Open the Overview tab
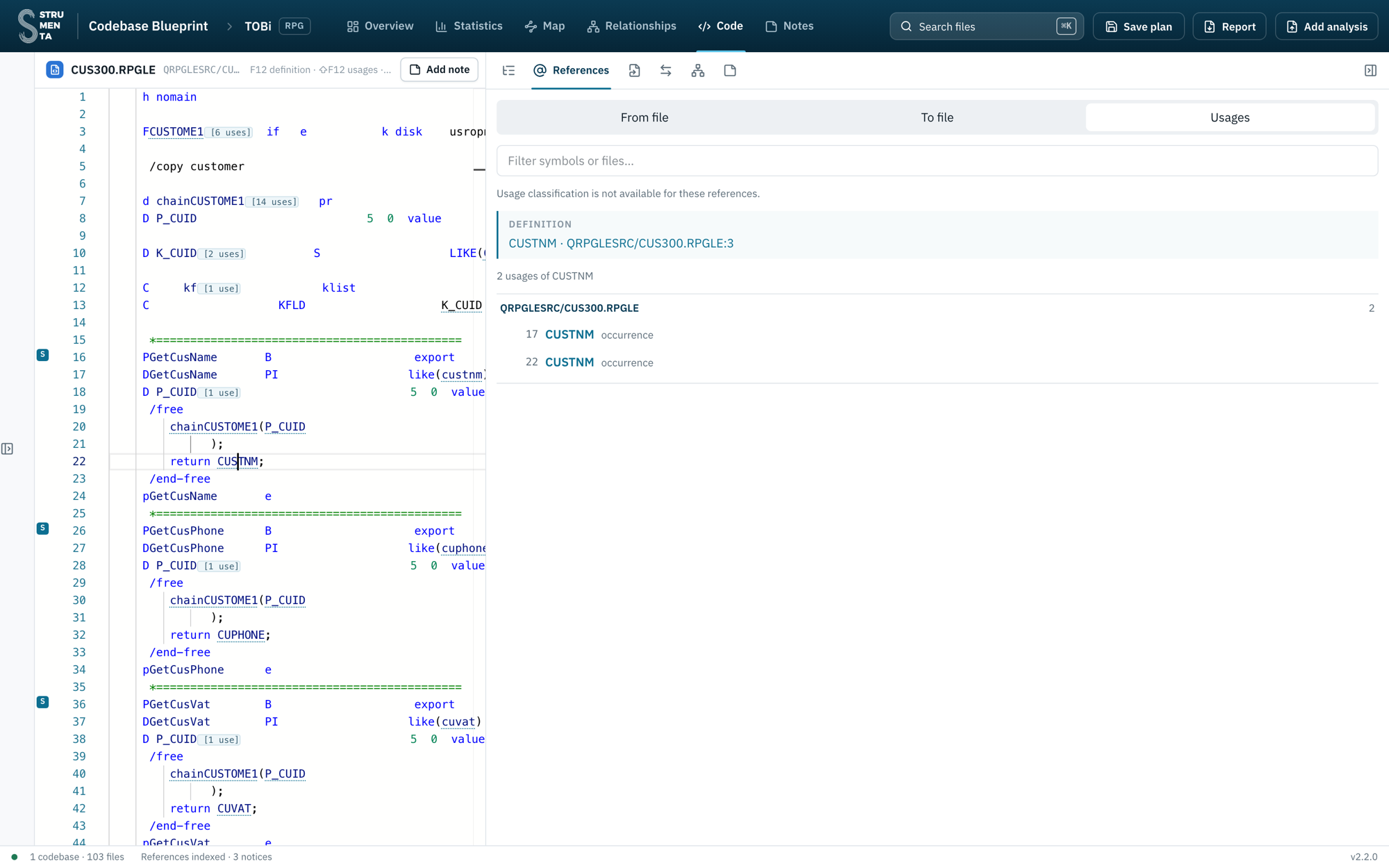This screenshot has width=1389, height=868. pos(381,26)
